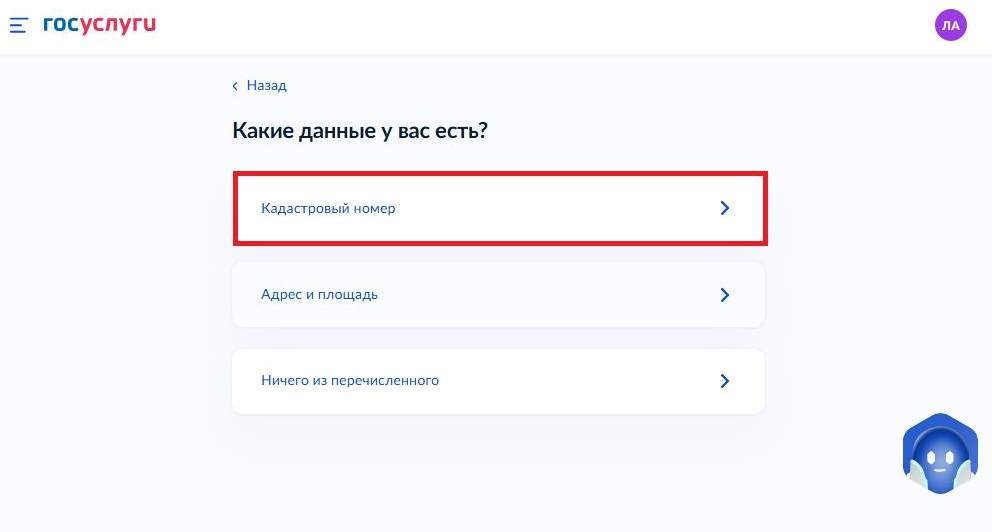992x532 pixels.
Task: Click the blue "гос" part of logo
Action: tap(60, 24)
